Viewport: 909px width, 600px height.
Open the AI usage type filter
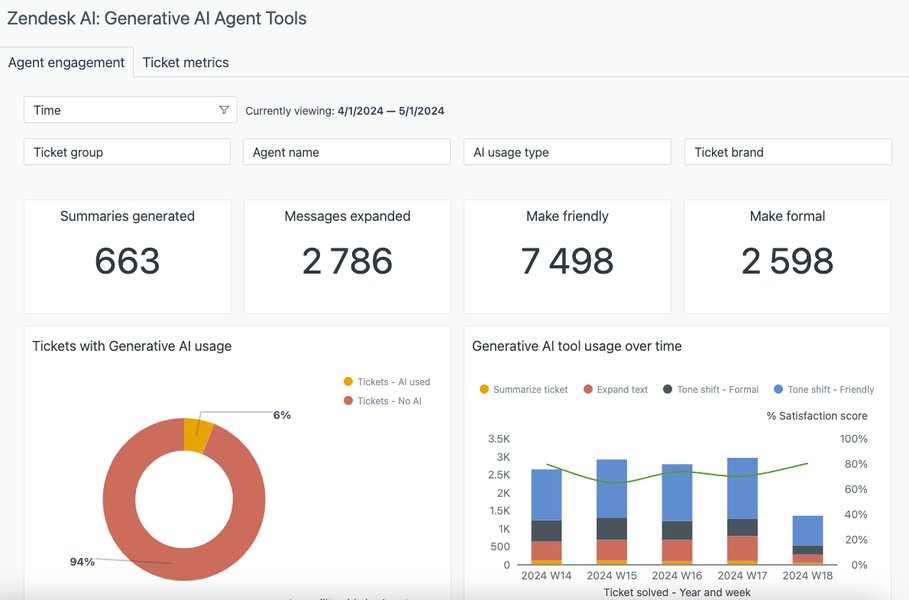pyautogui.click(x=568, y=152)
